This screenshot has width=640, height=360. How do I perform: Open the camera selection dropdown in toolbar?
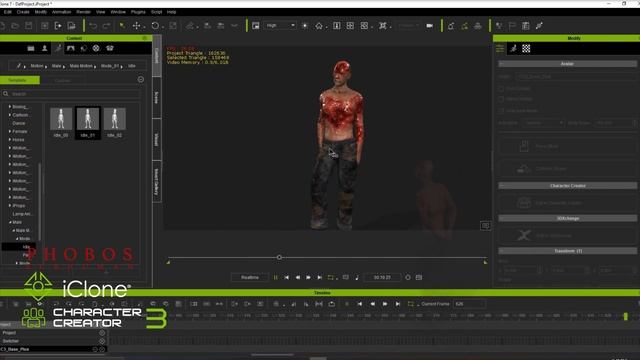tap(409, 25)
